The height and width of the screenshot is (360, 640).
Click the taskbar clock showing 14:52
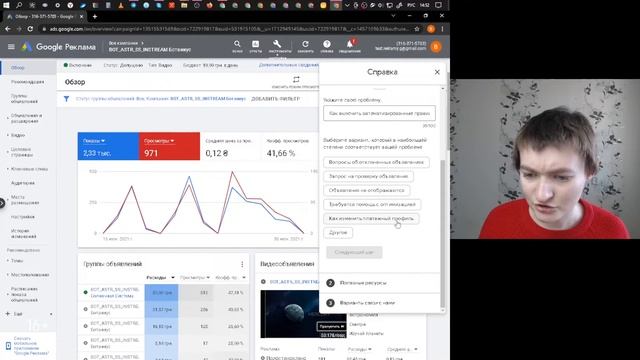coord(424,5)
